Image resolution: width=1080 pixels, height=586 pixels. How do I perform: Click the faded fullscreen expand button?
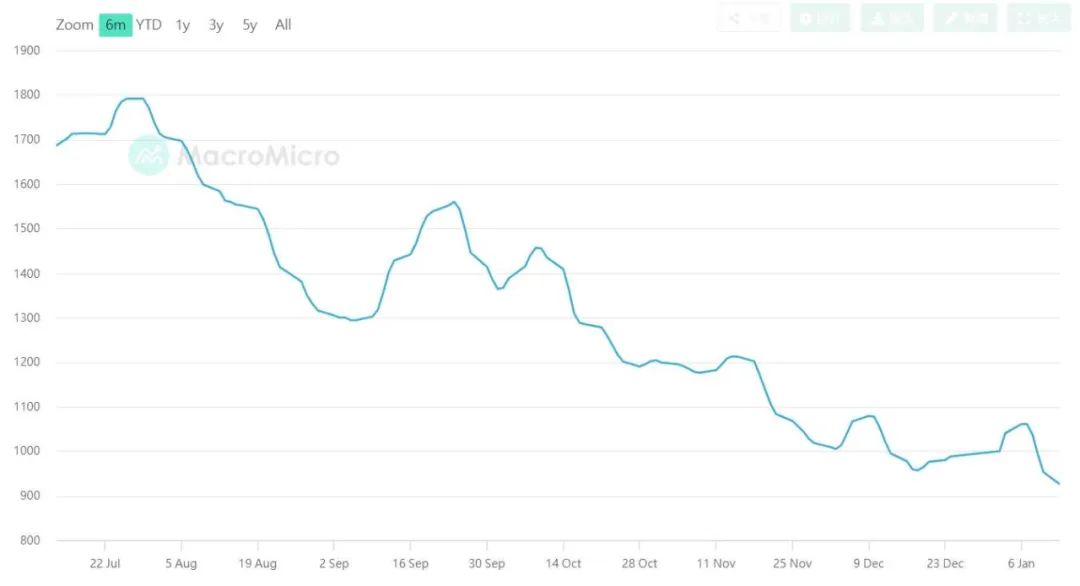[1039, 18]
